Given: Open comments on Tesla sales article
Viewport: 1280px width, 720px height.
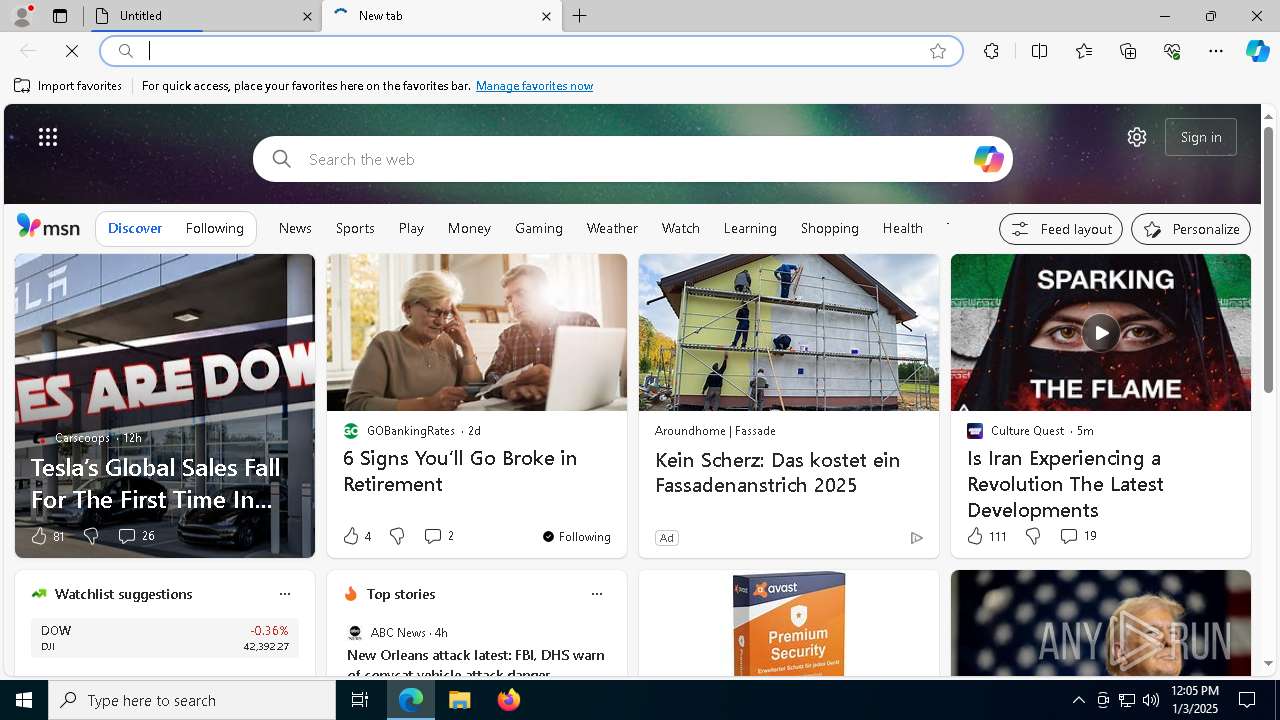Looking at the screenshot, I should pos(136,536).
